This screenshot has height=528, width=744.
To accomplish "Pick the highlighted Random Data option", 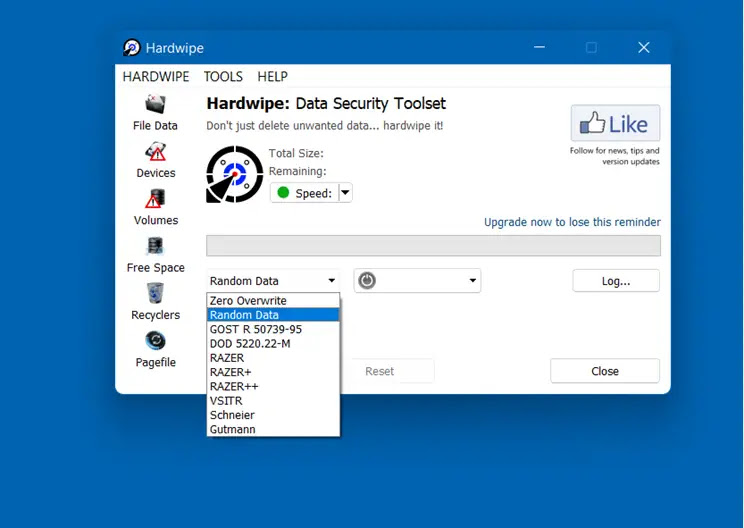I will pos(273,315).
